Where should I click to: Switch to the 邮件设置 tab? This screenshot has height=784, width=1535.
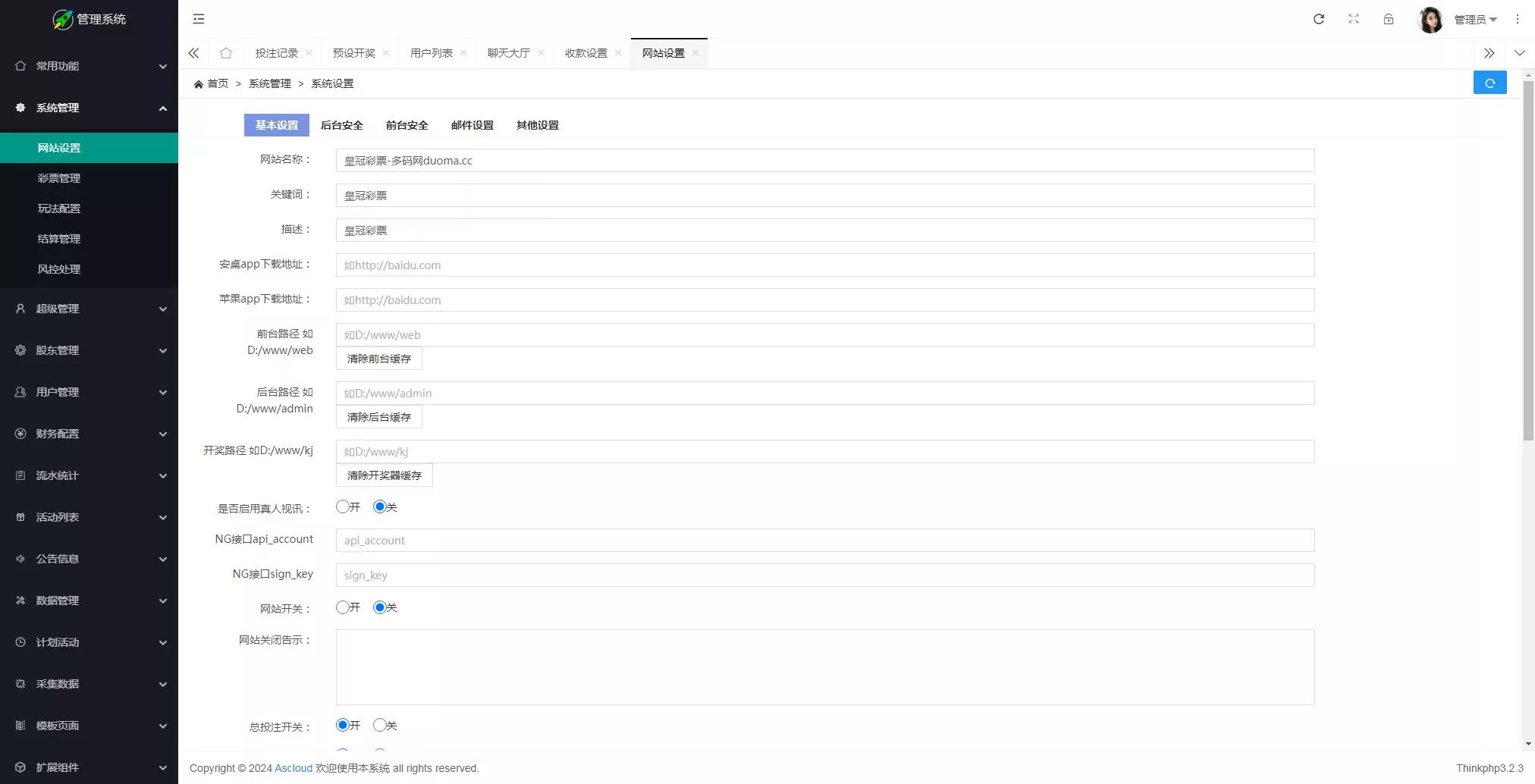point(471,125)
